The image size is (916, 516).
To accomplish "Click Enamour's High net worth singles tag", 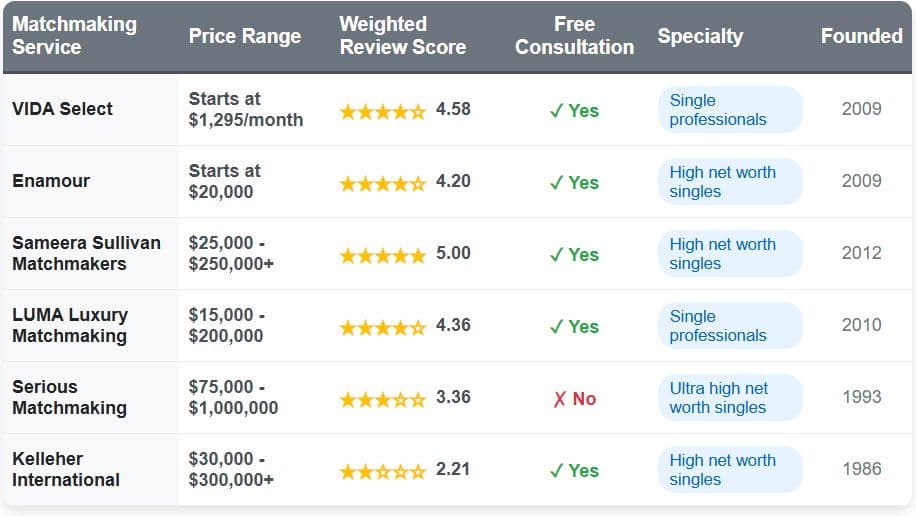I will [723, 182].
